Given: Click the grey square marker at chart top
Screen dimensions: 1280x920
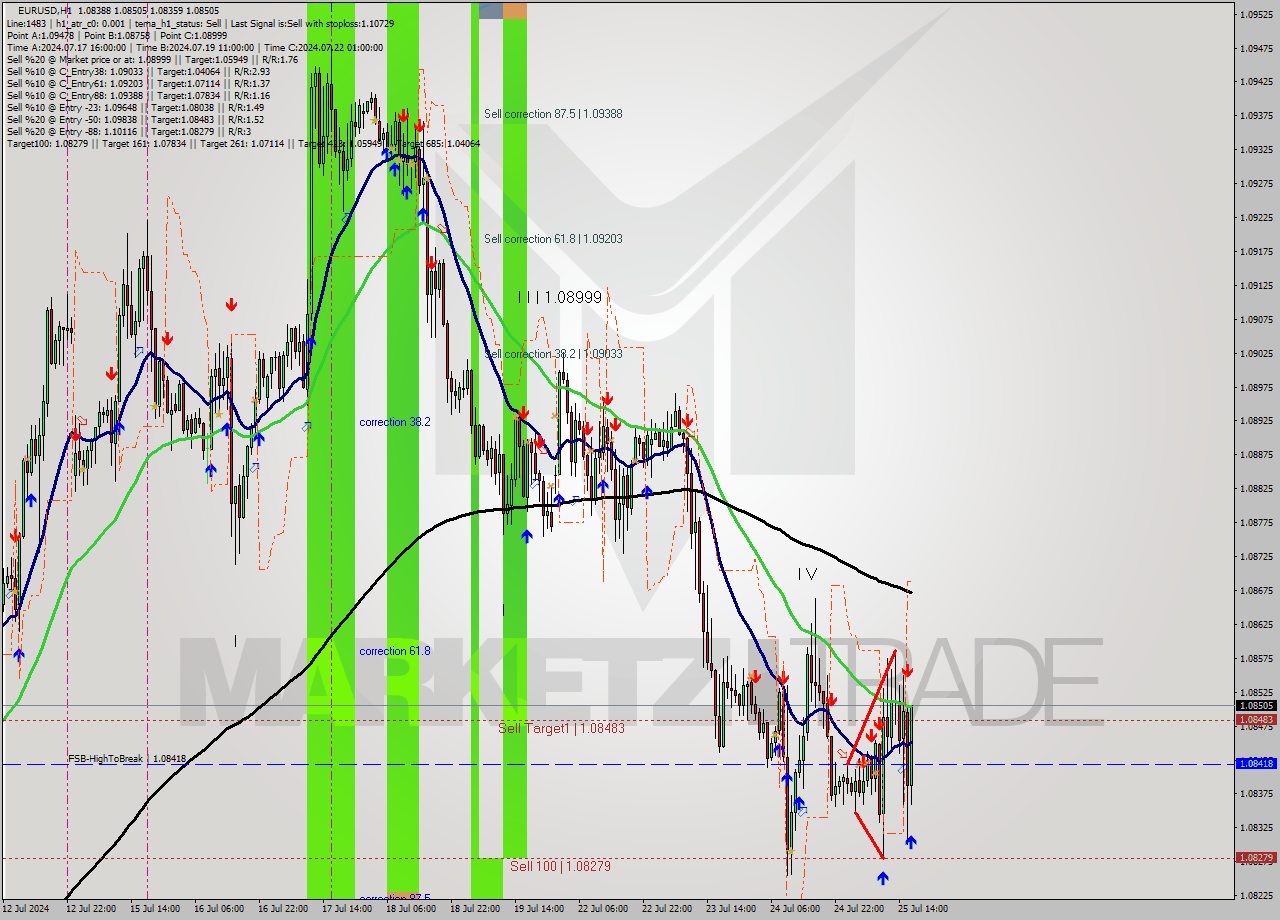Looking at the screenshot, I should [x=490, y=10].
